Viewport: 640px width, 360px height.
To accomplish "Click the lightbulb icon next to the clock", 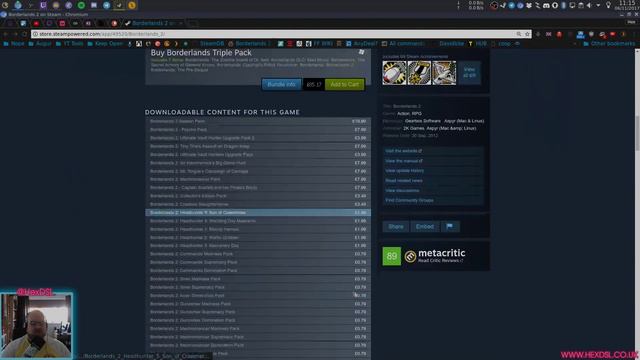I will (608, 5).
